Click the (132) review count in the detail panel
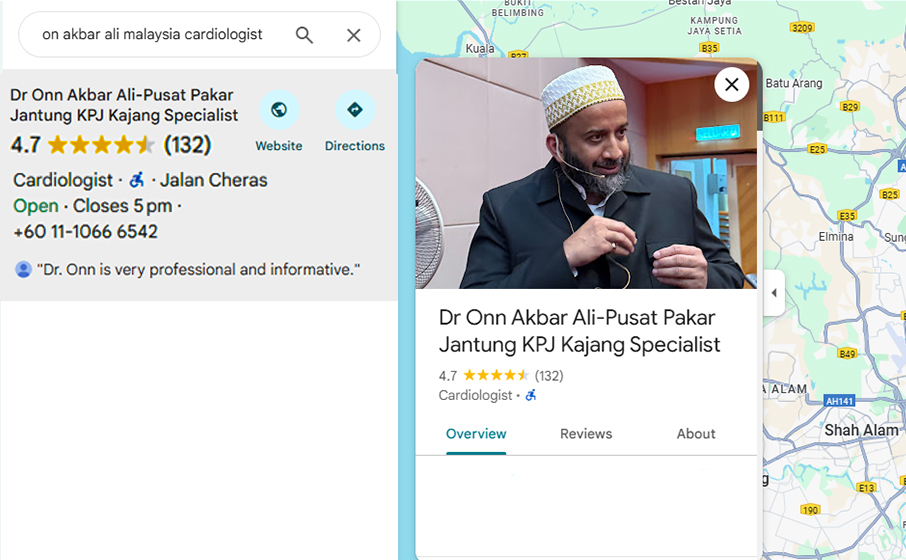This screenshot has width=906, height=560. (x=549, y=376)
